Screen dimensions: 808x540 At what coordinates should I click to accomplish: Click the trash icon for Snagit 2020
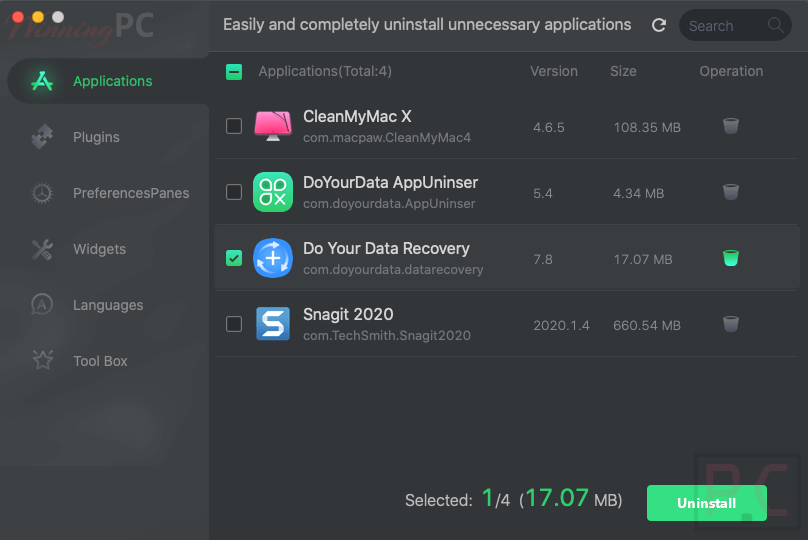731,324
